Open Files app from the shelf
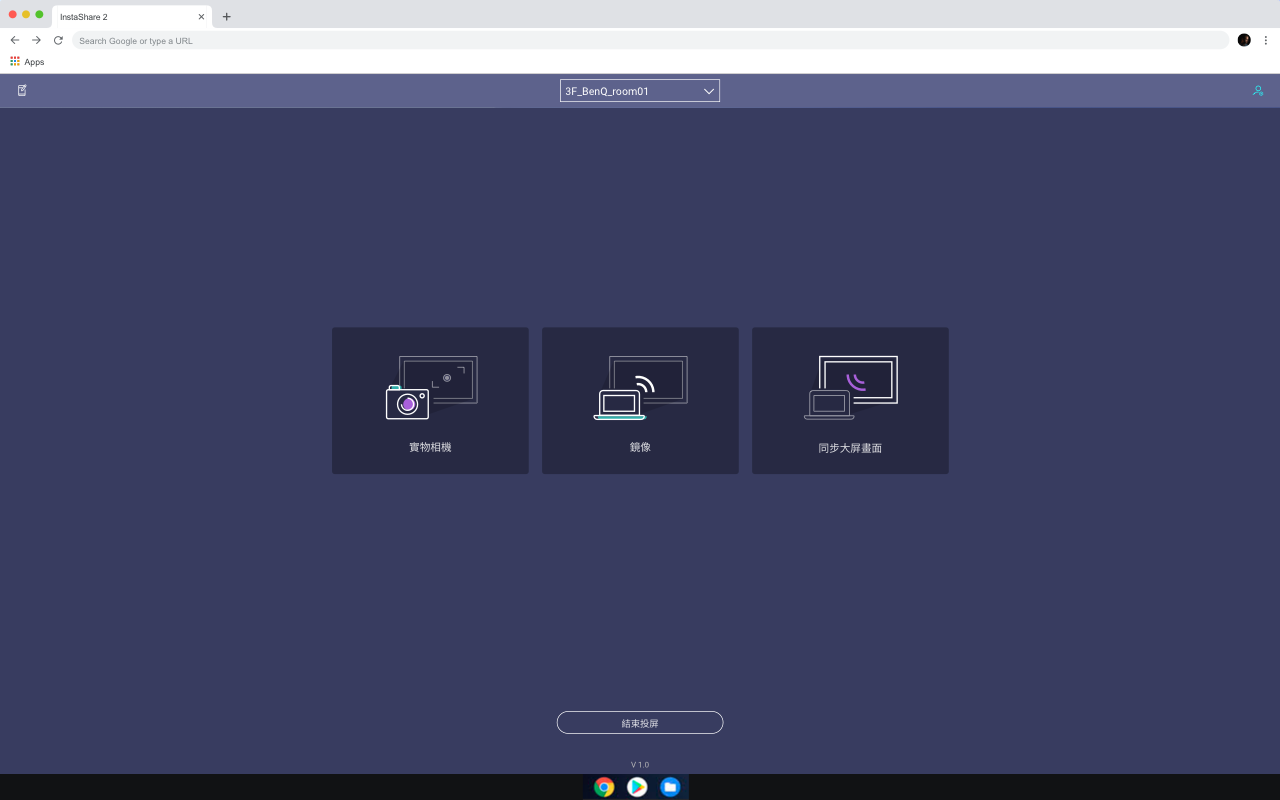1280x800 pixels. 670,787
